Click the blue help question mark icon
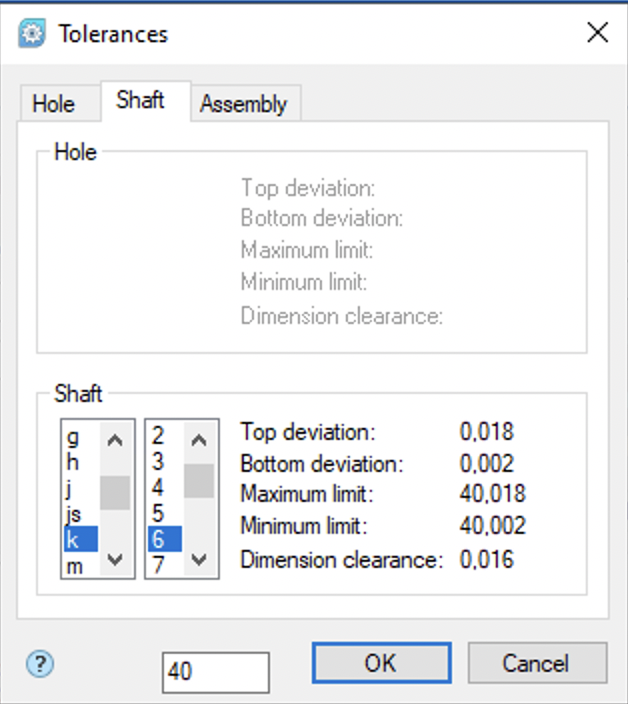Screen dimensions: 628x704 (x=39, y=664)
